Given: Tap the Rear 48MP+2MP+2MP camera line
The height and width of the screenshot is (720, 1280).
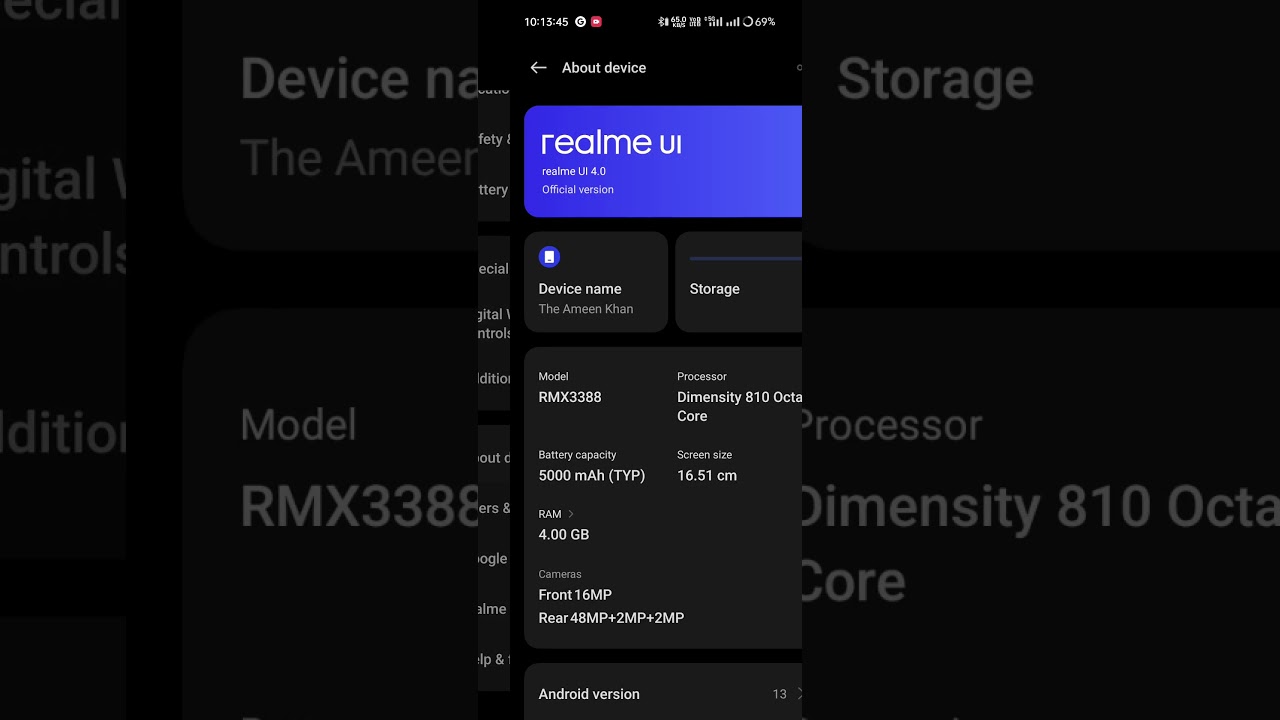Looking at the screenshot, I should (611, 618).
